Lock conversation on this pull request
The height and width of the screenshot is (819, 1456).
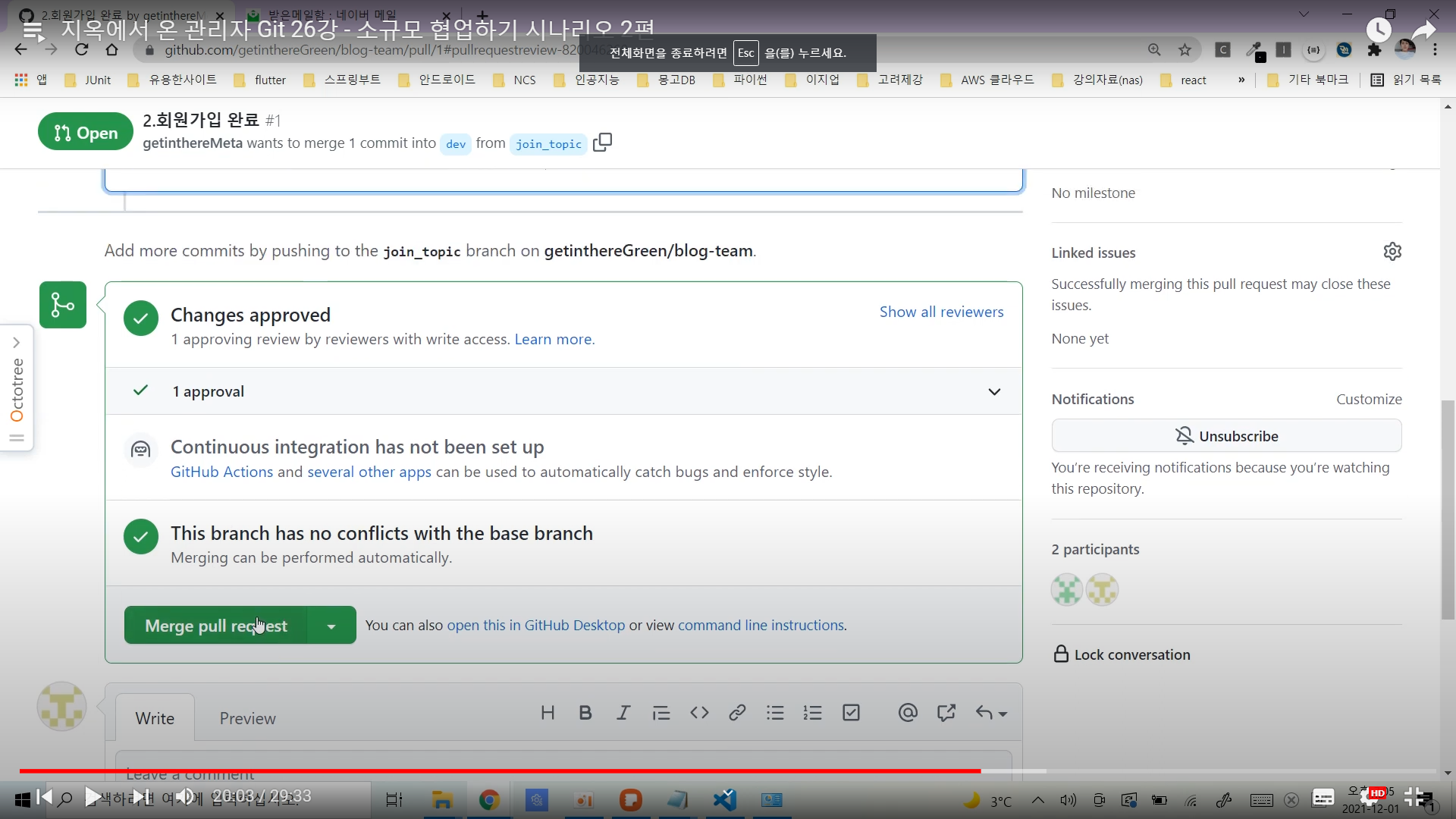tap(1122, 654)
